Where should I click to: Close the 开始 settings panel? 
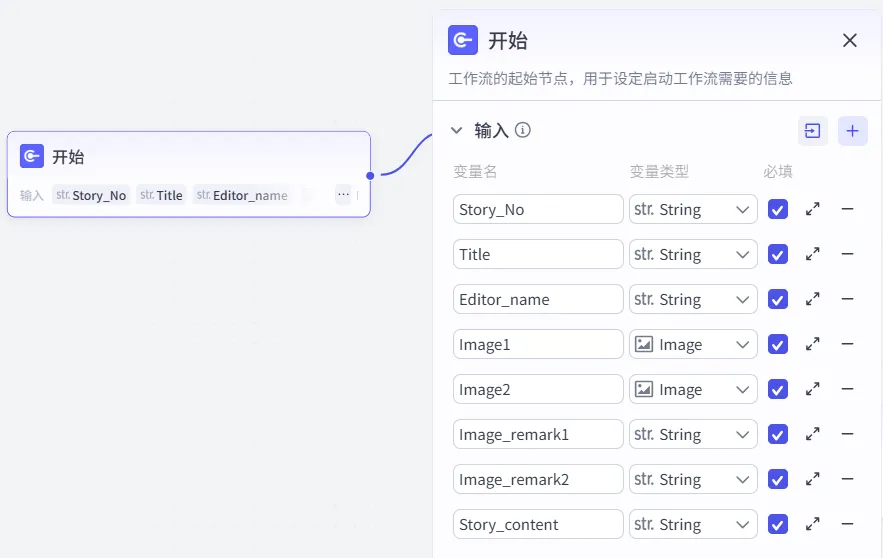click(850, 40)
